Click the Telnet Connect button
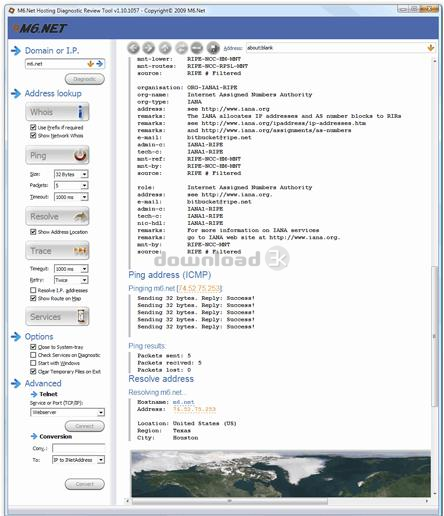Screen dimensions: 444x516 pos(85,426)
